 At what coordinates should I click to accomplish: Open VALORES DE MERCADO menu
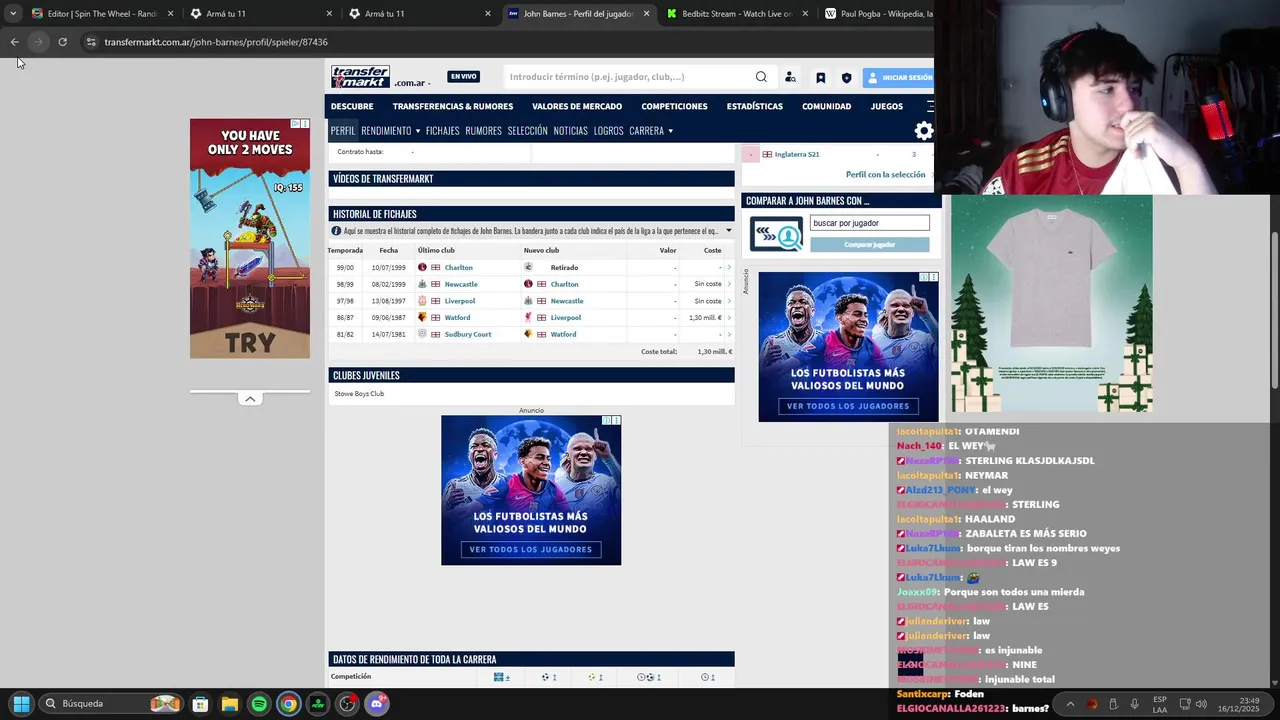pos(577,106)
